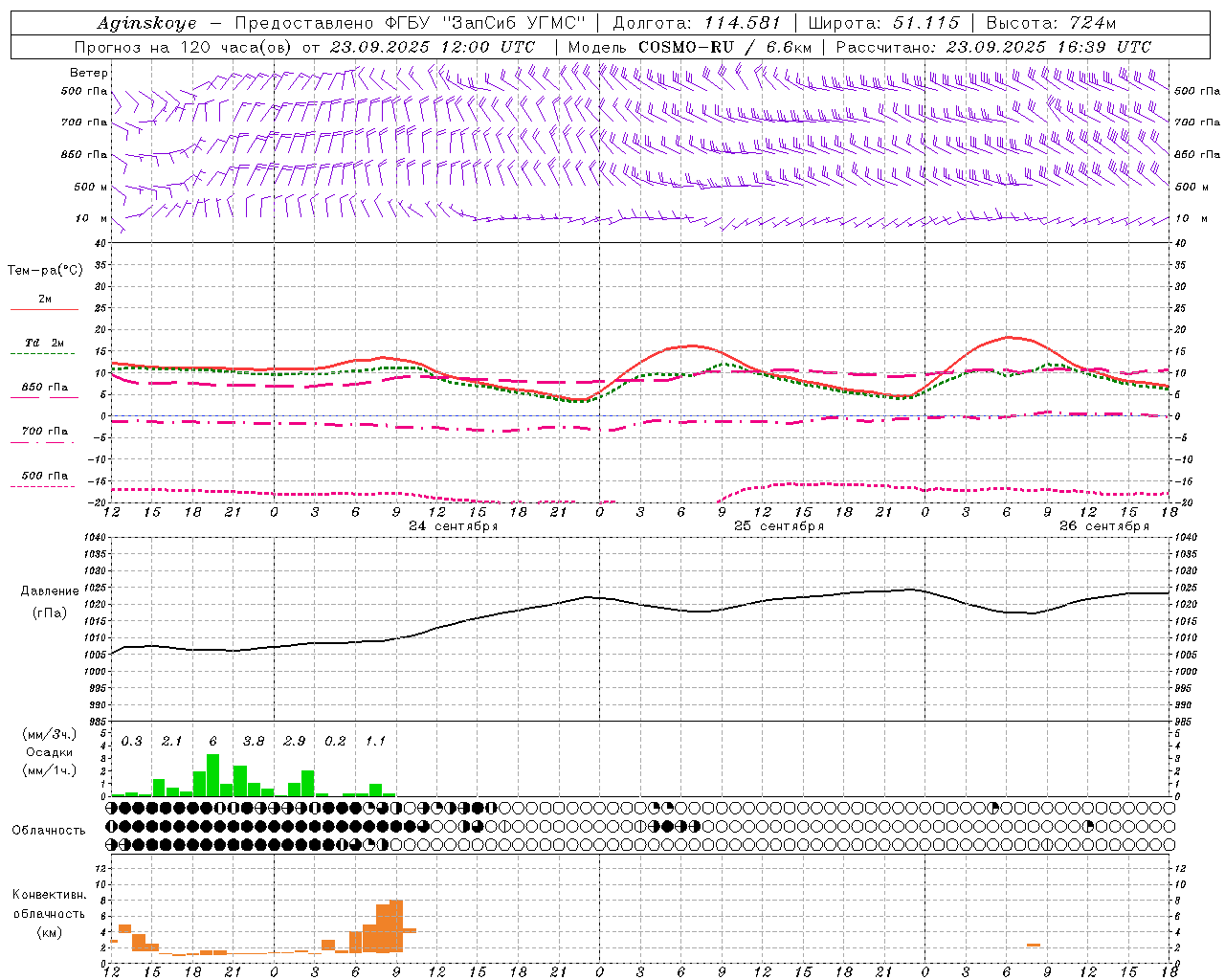The image size is (1225, 980).
Task: Click the "500 м" wind level label on left
Action: 91,187
